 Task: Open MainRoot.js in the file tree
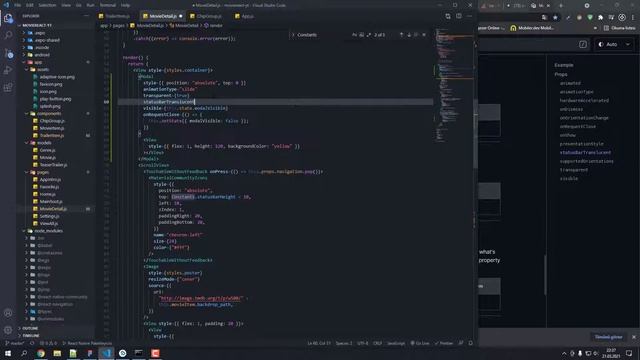click(51, 202)
